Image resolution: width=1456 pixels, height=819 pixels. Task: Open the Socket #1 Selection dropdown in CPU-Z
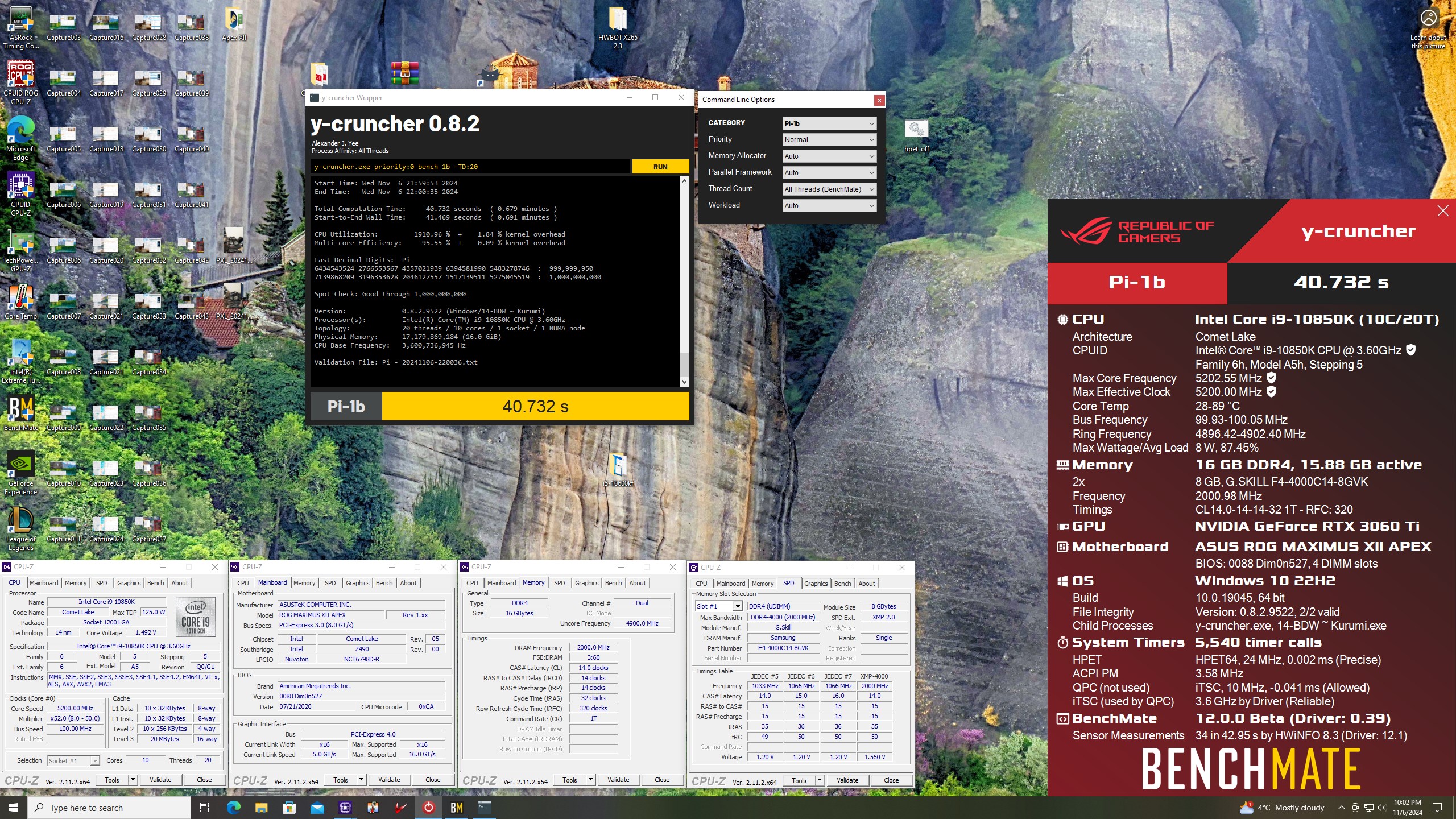pyautogui.click(x=73, y=760)
